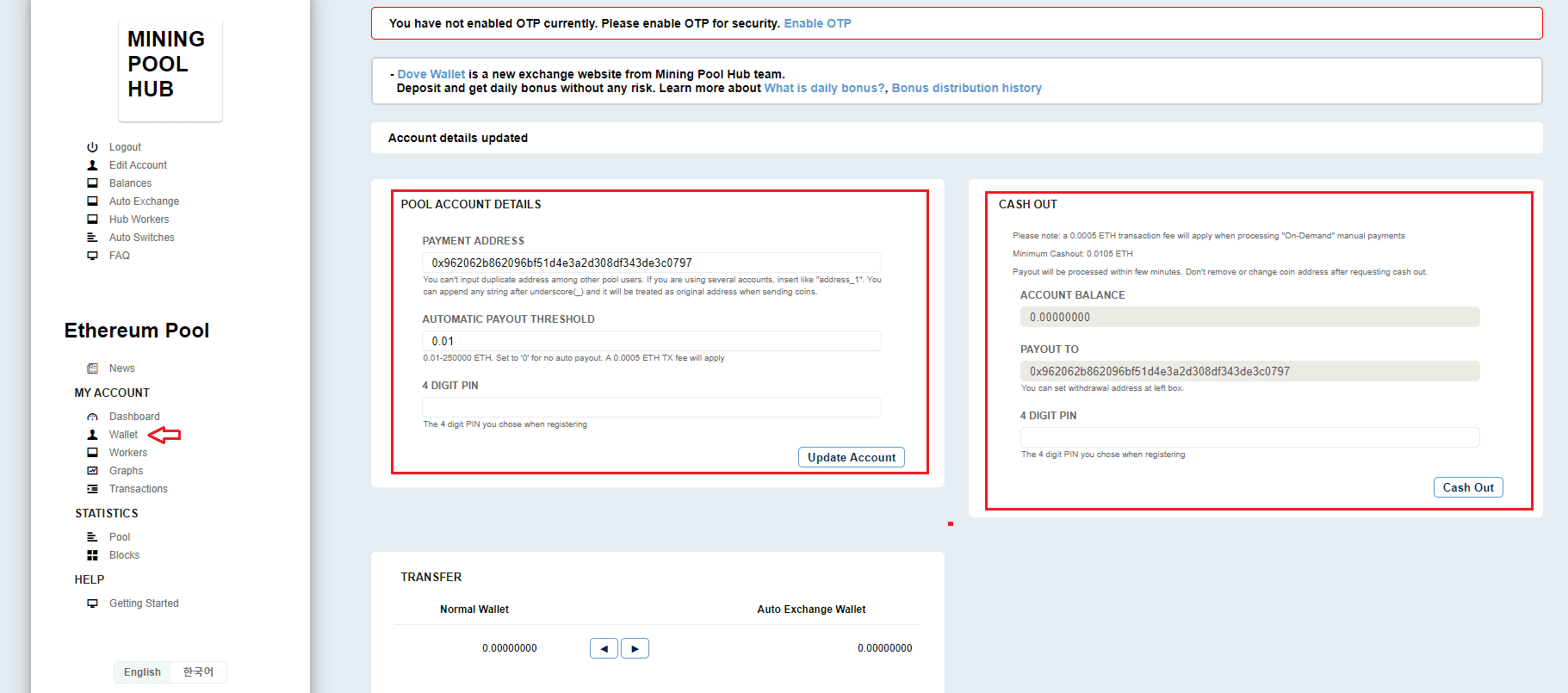Click the Edit Account person icon
This screenshot has height=693, width=1568.
(x=92, y=165)
